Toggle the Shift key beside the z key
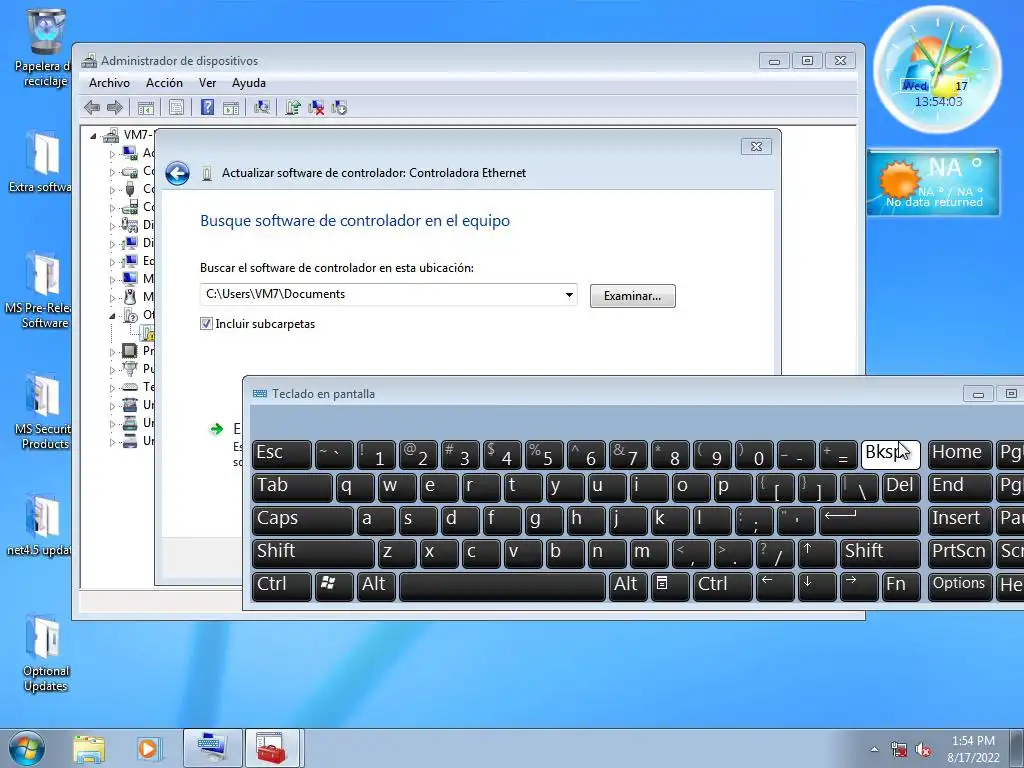The width and height of the screenshot is (1024, 768). [313, 552]
